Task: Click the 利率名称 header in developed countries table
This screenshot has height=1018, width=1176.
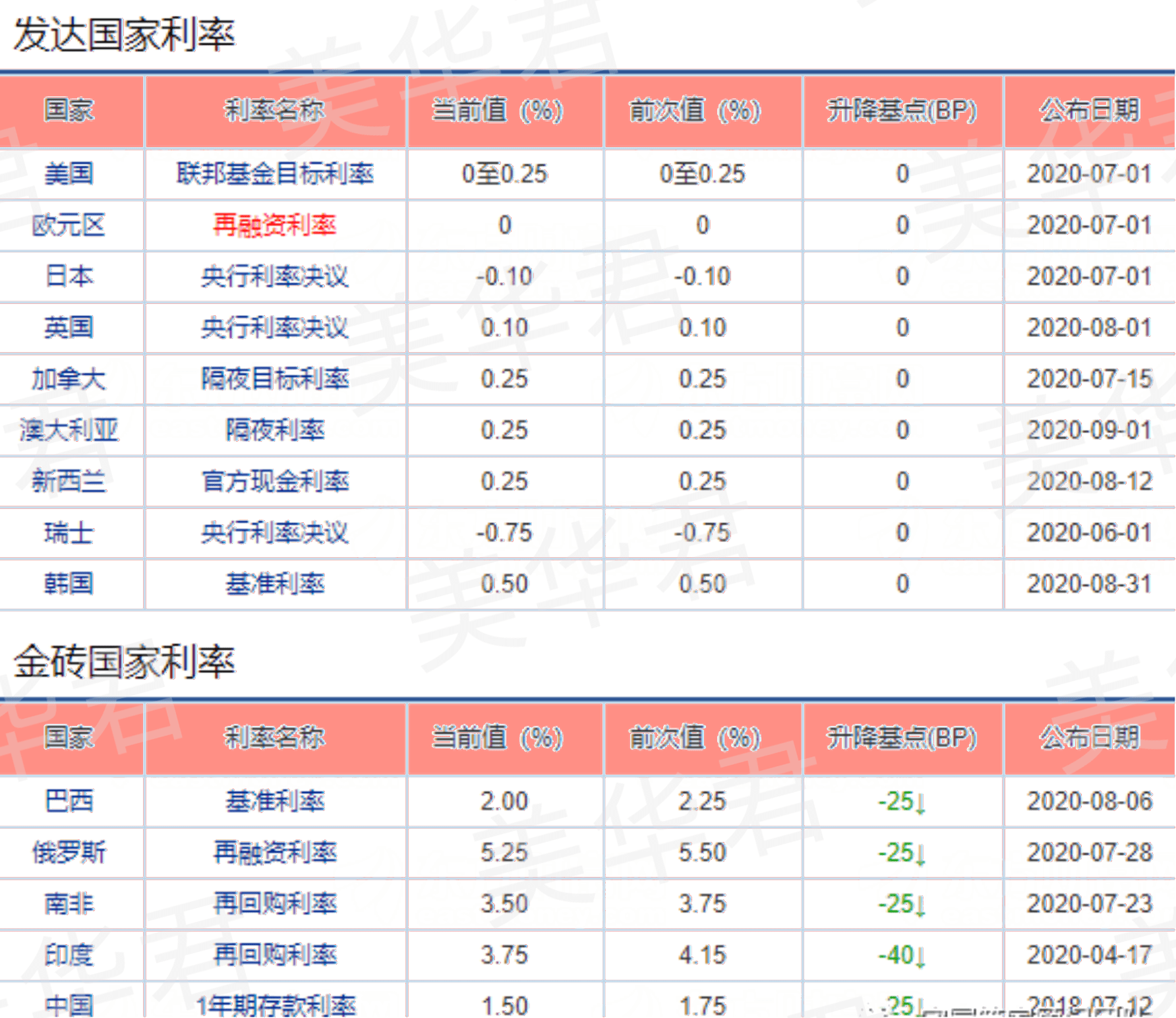Action: point(275,110)
